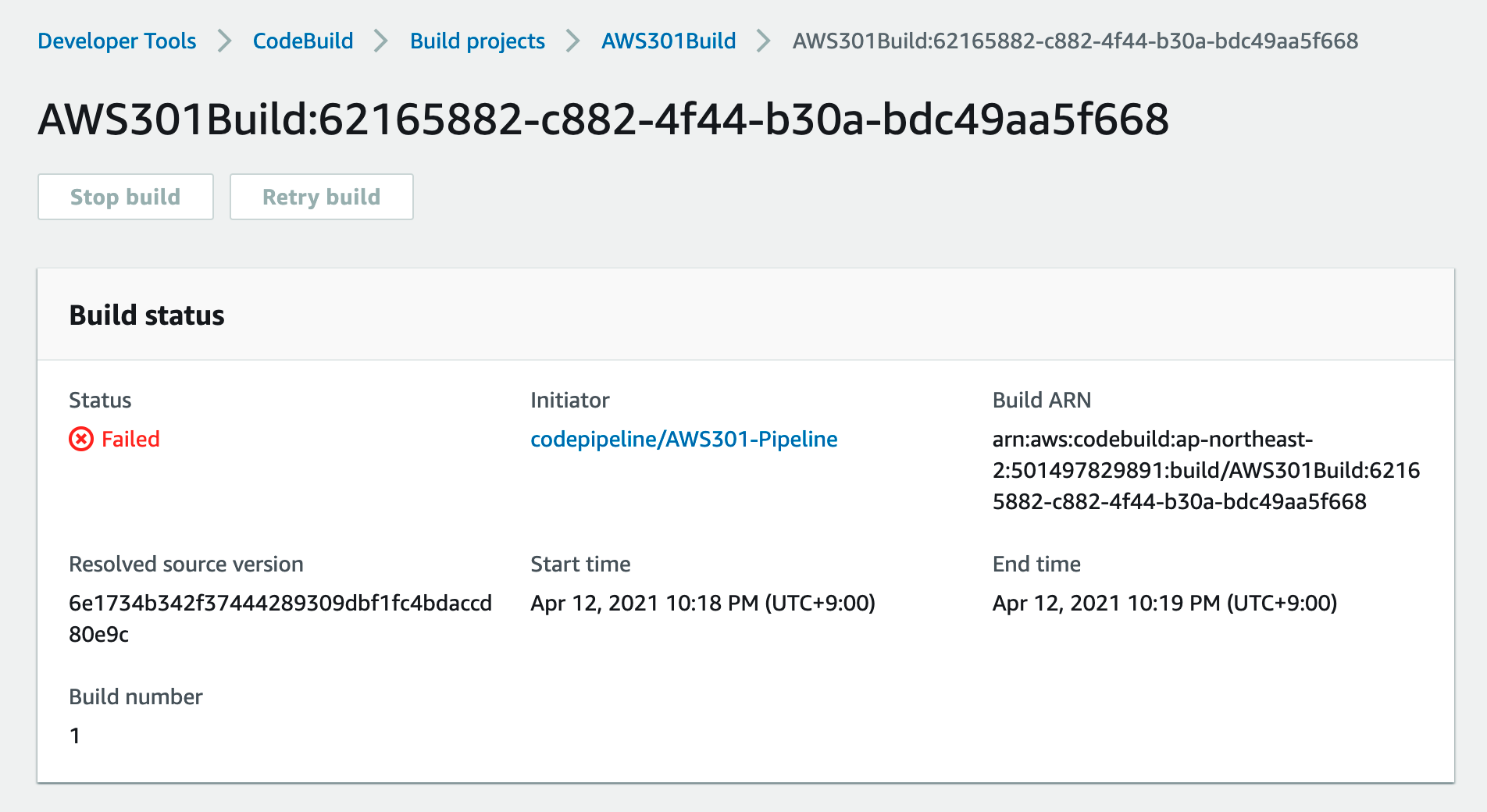This screenshot has height=812, width=1487.
Task: Open codepipeline/AWS301-Pipeline initiator link
Action: point(684,439)
